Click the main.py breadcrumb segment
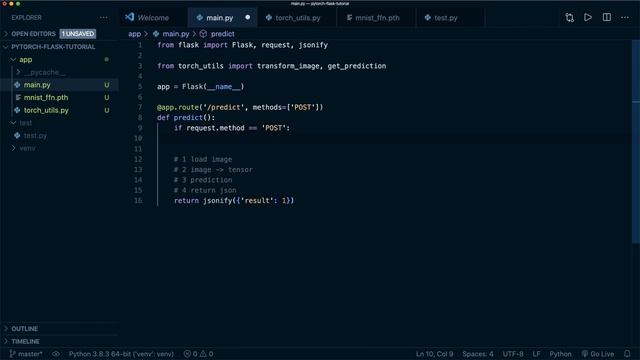The image size is (640, 360). [176, 34]
